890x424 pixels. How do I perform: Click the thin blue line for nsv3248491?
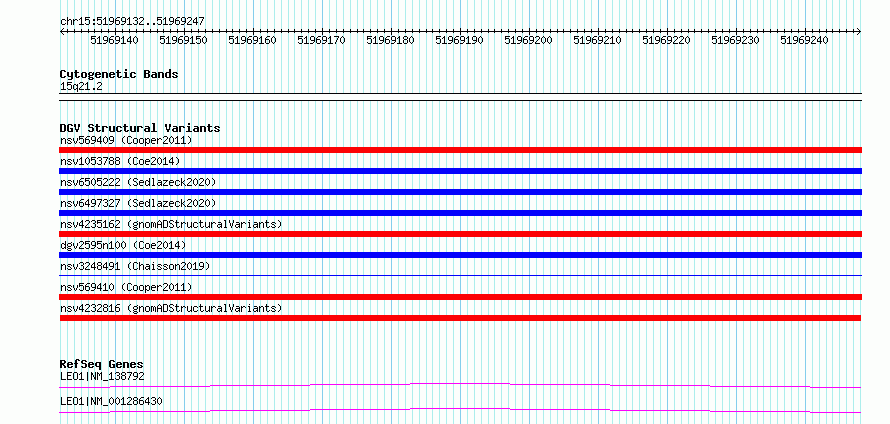point(460,276)
